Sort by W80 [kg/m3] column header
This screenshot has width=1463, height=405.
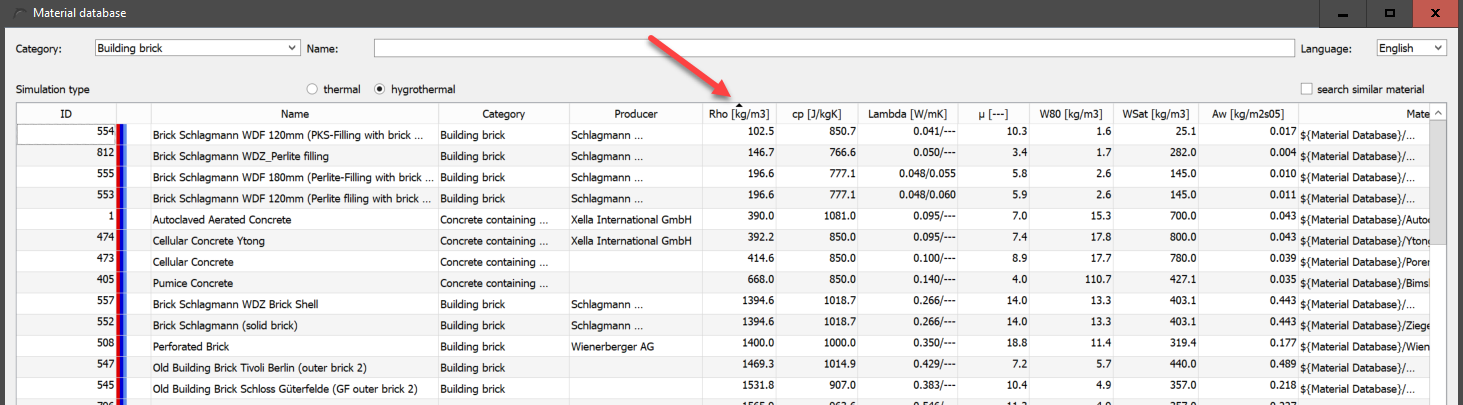(1068, 114)
